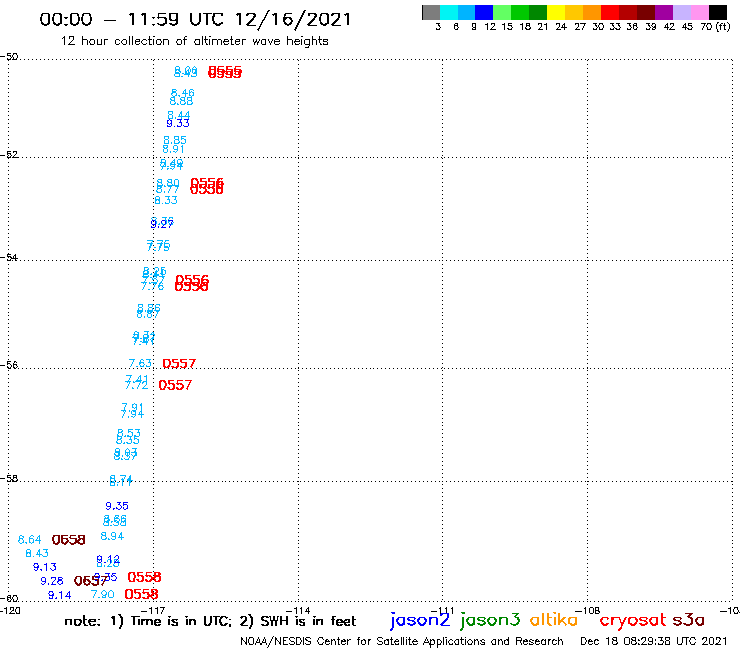The width and height of the screenshot is (740, 650).
Task: Click wave height value 8.33
Action: 166,200
